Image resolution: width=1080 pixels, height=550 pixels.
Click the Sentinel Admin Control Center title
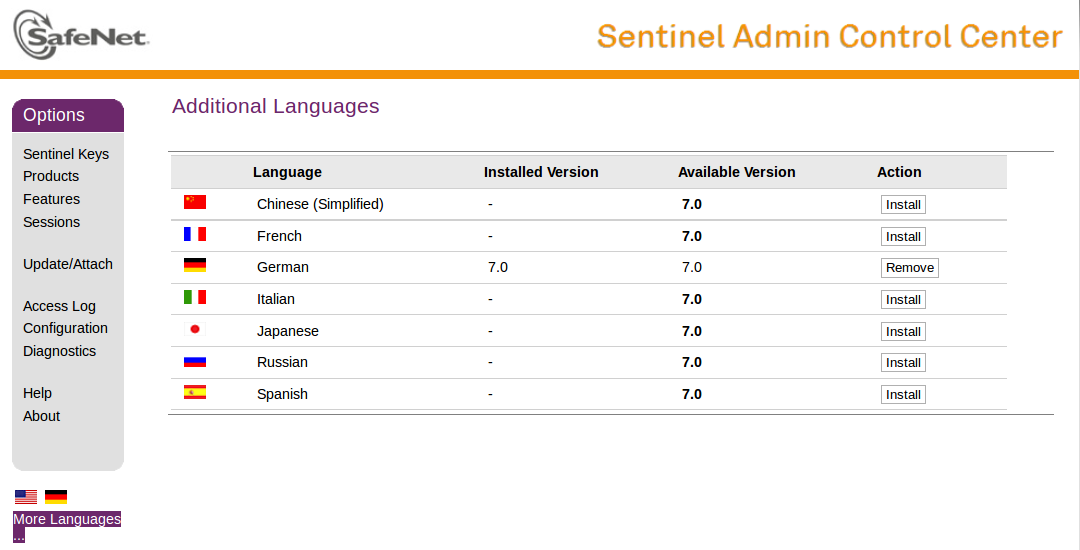pyautogui.click(x=830, y=36)
